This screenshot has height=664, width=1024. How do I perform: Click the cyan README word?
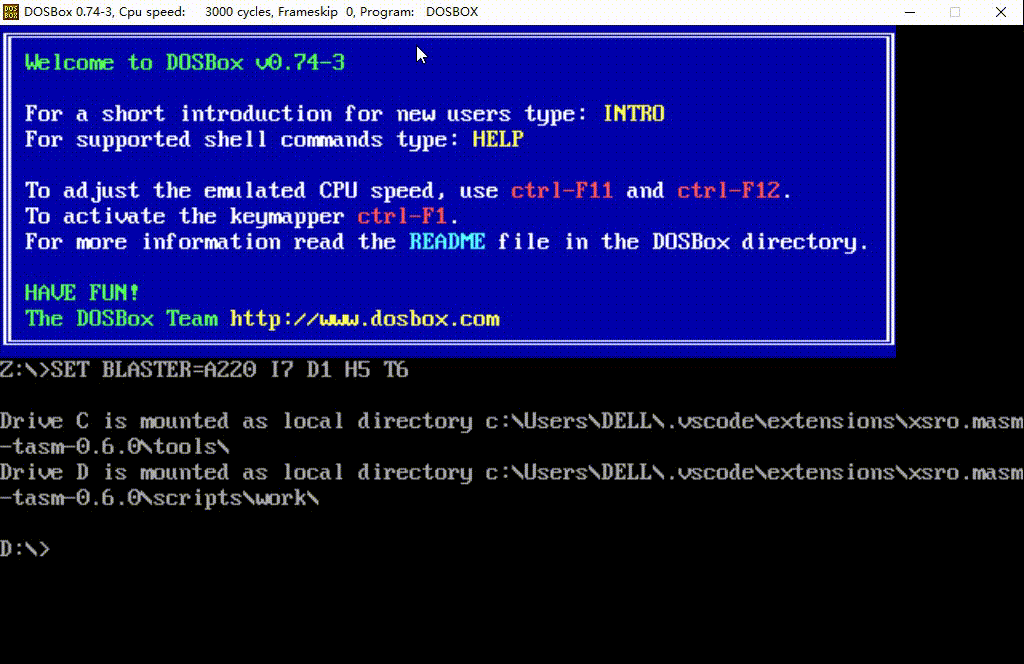[447, 242]
